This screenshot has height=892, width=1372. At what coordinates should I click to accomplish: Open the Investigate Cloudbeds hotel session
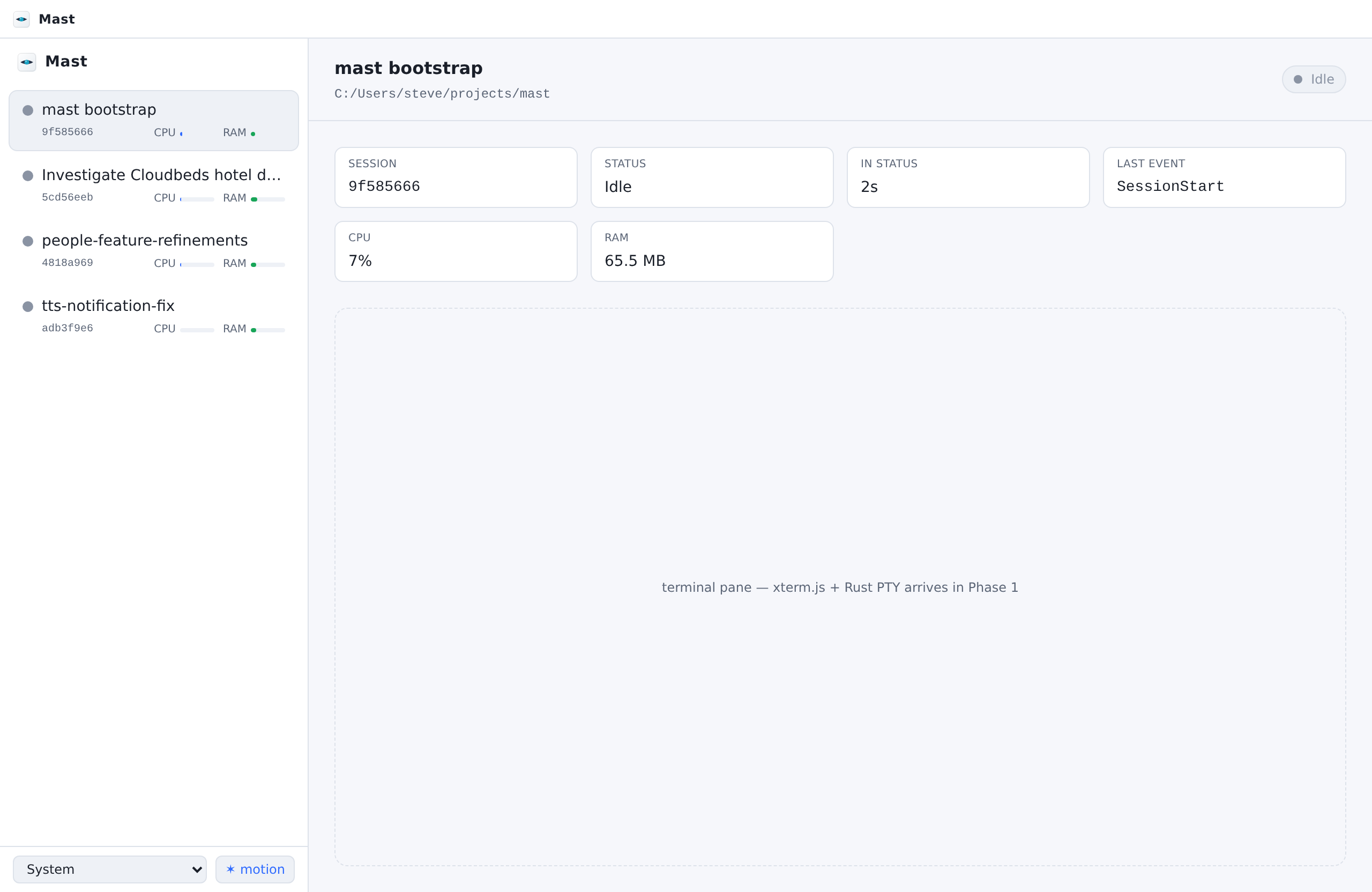(153, 185)
